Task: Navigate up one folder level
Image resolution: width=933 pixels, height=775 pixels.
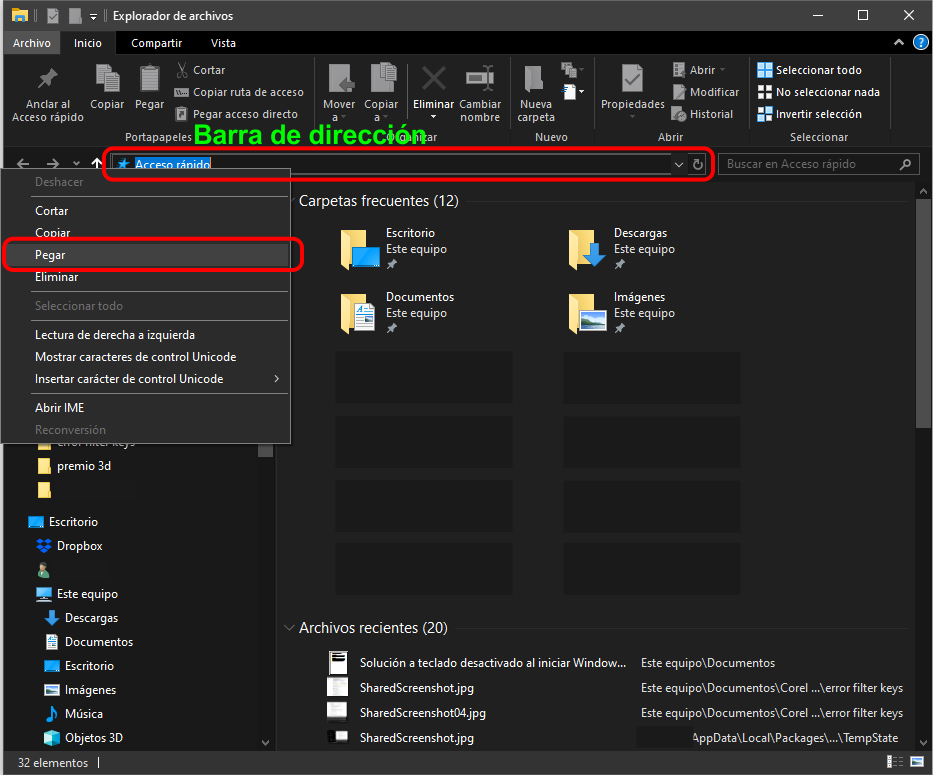Action: (96, 162)
